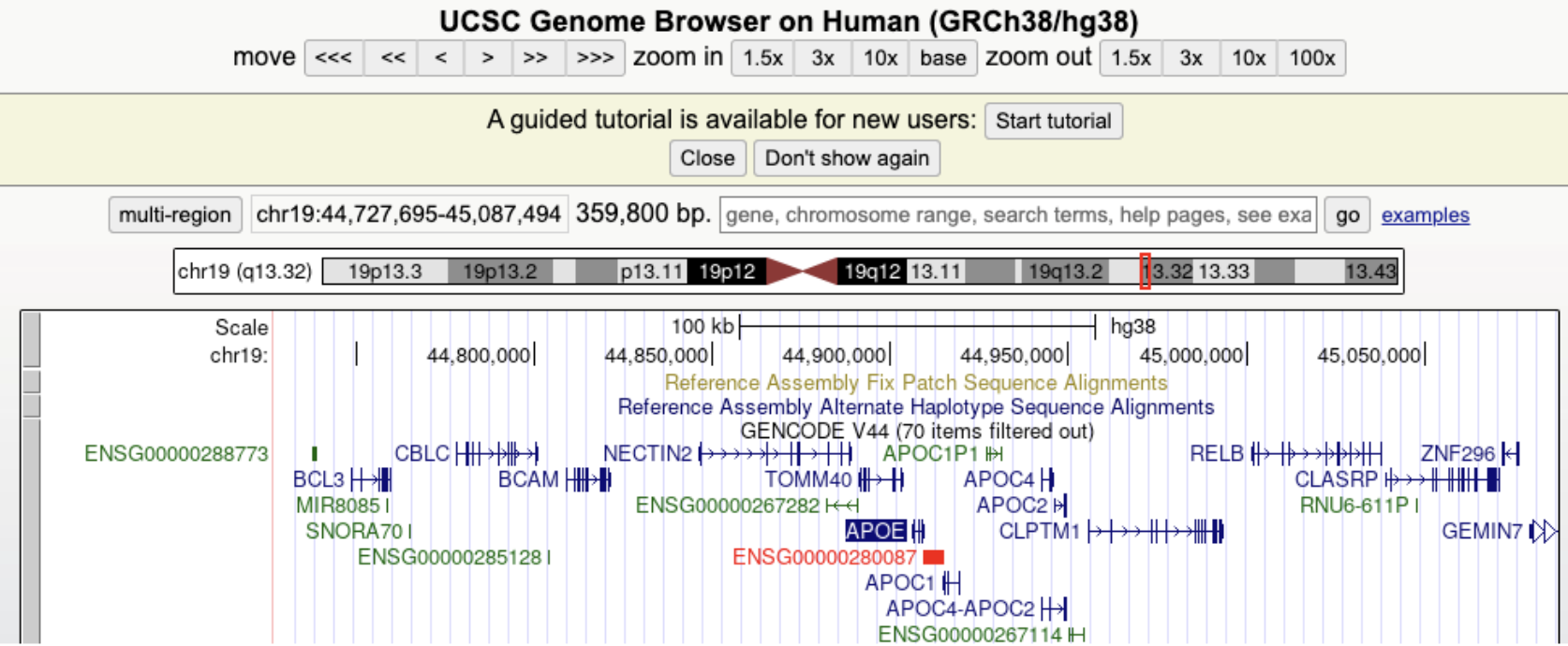Start the guided tutorial
This screenshot has height=646, width=1568.
(x=1054, y=121)
